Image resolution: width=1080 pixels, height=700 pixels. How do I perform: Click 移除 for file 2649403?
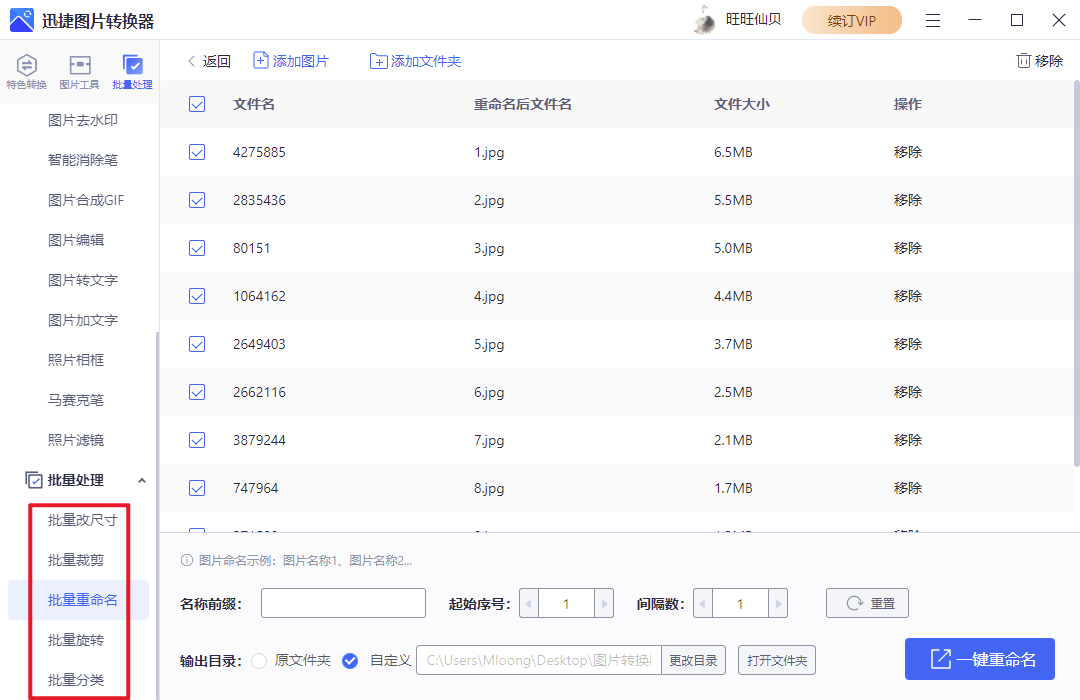pos(907,344)
